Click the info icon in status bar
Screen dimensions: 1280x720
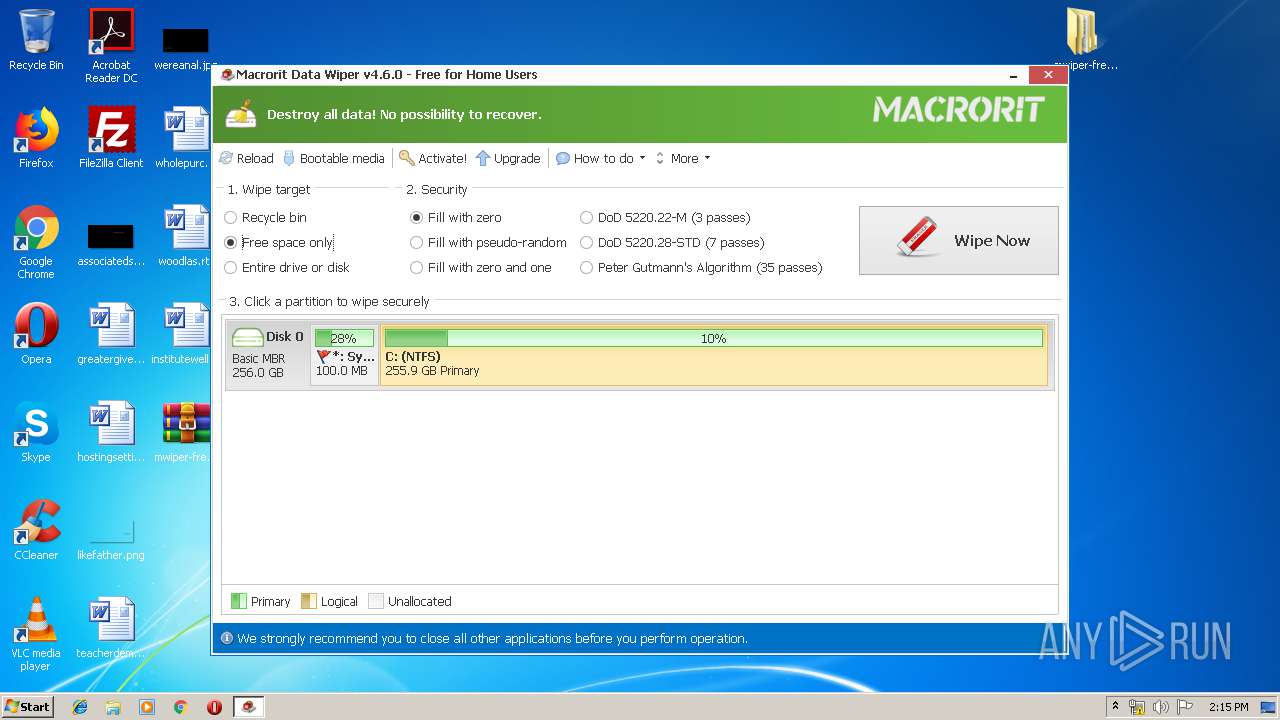226,638
